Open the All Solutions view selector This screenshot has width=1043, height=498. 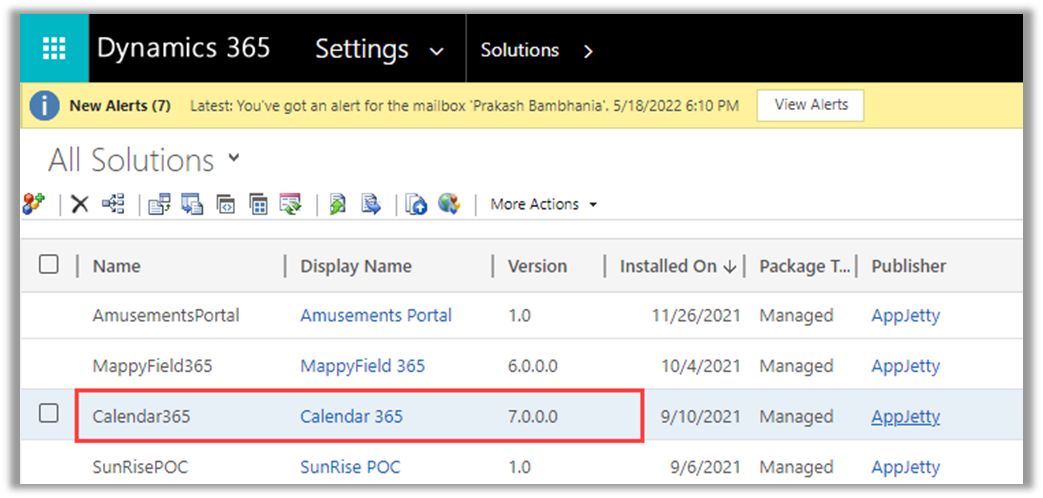[x=234, y=158]
